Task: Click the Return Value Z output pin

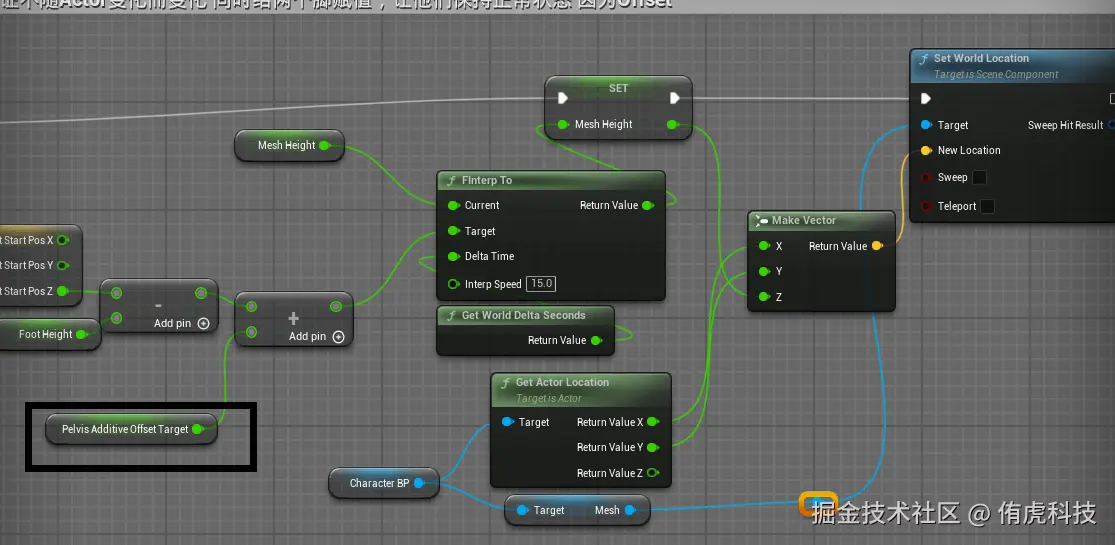Action: pos(653,473)
